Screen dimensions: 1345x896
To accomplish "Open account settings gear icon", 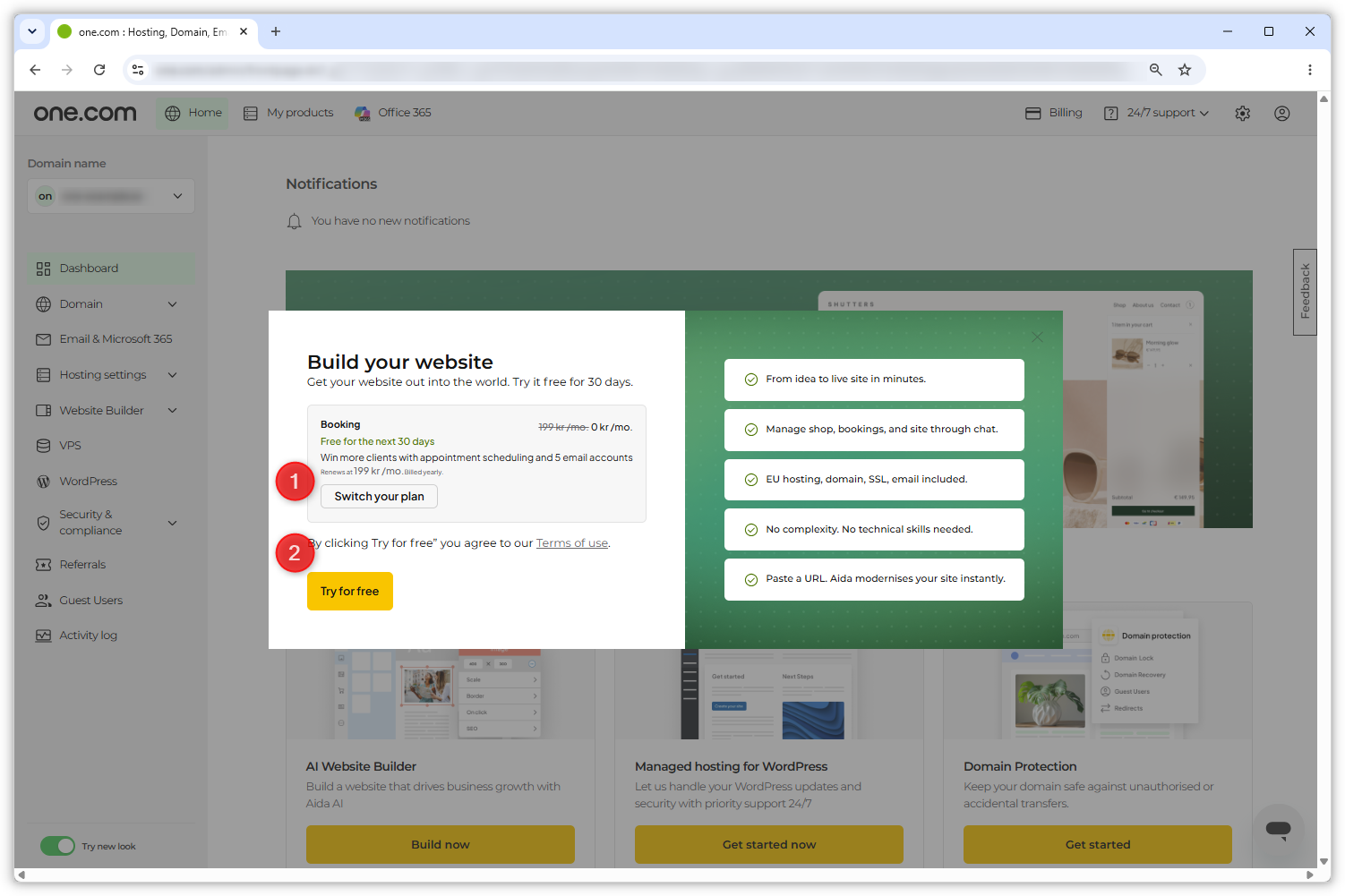I will point(1242,114).
